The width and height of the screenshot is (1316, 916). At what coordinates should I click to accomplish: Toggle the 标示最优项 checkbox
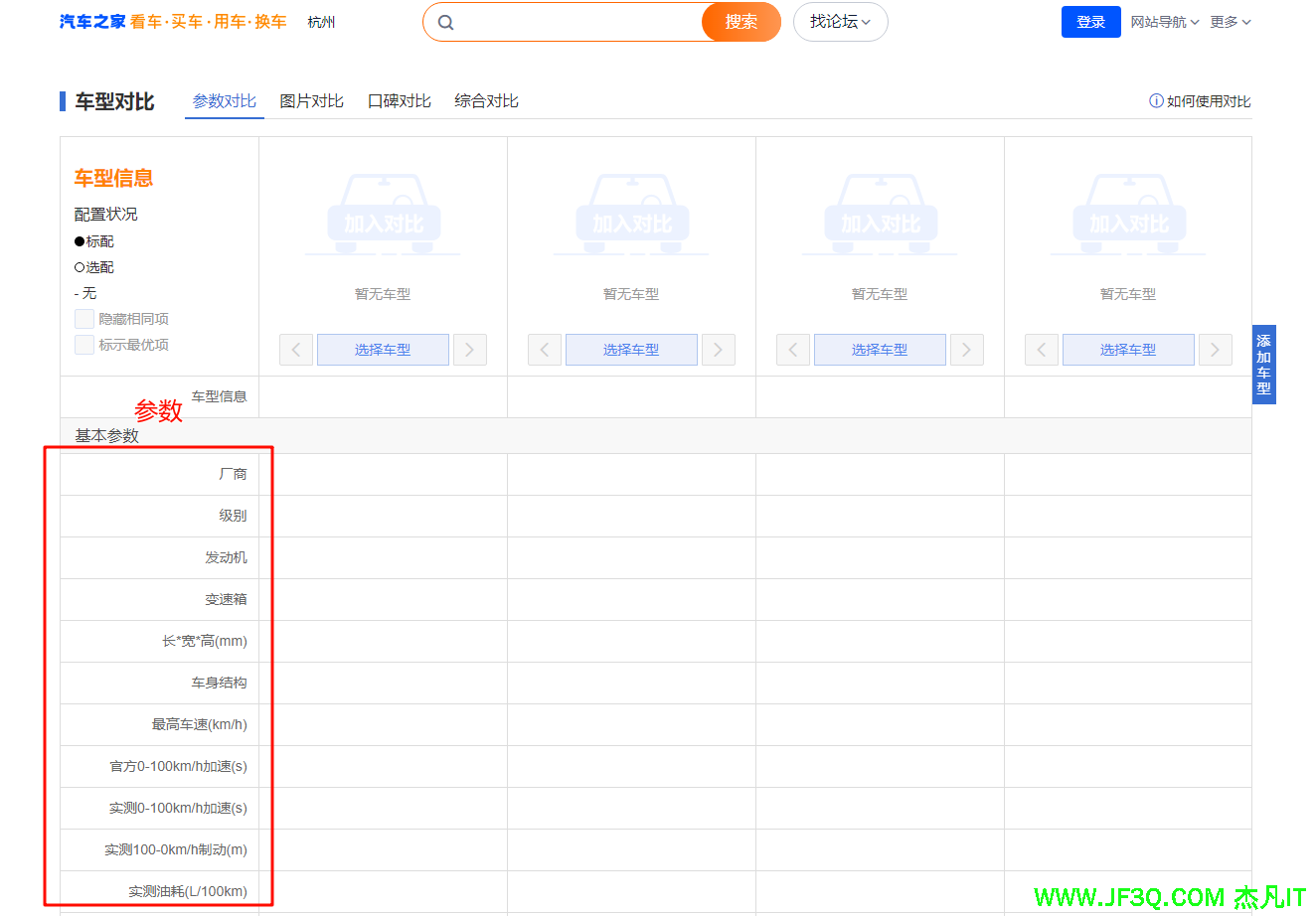click(84, 345)
